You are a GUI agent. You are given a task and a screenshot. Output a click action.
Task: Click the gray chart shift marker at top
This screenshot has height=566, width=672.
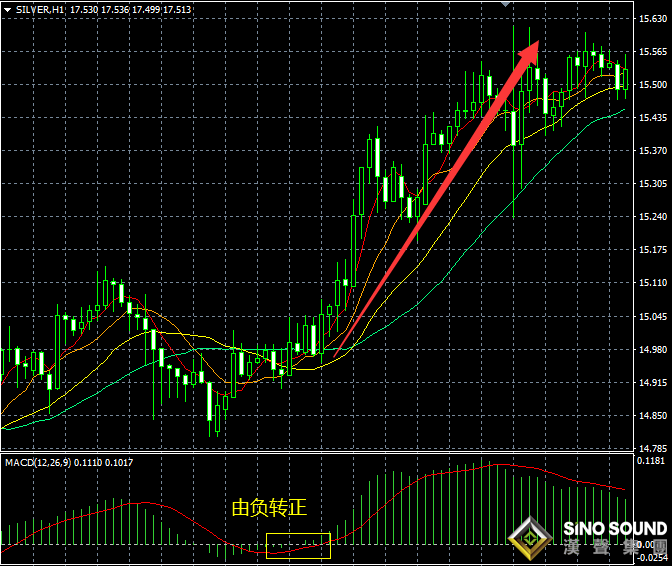(506, 5)
